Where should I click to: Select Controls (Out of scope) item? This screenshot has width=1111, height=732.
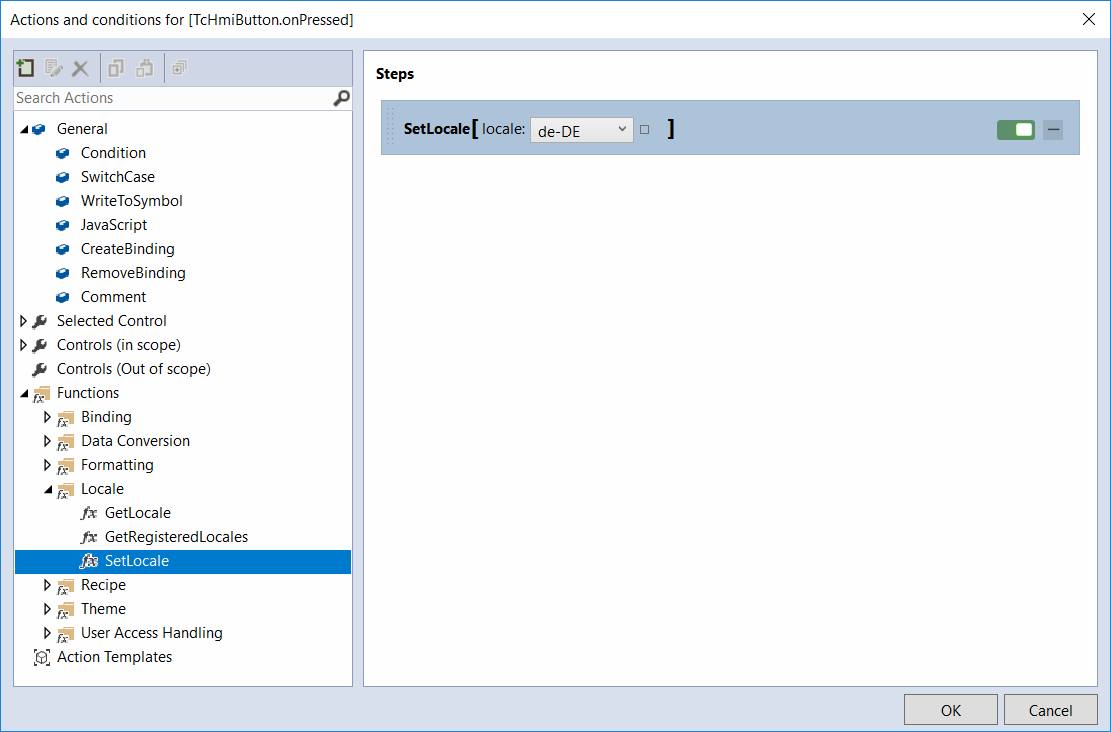pyautogui.click(x=133, y=369)
